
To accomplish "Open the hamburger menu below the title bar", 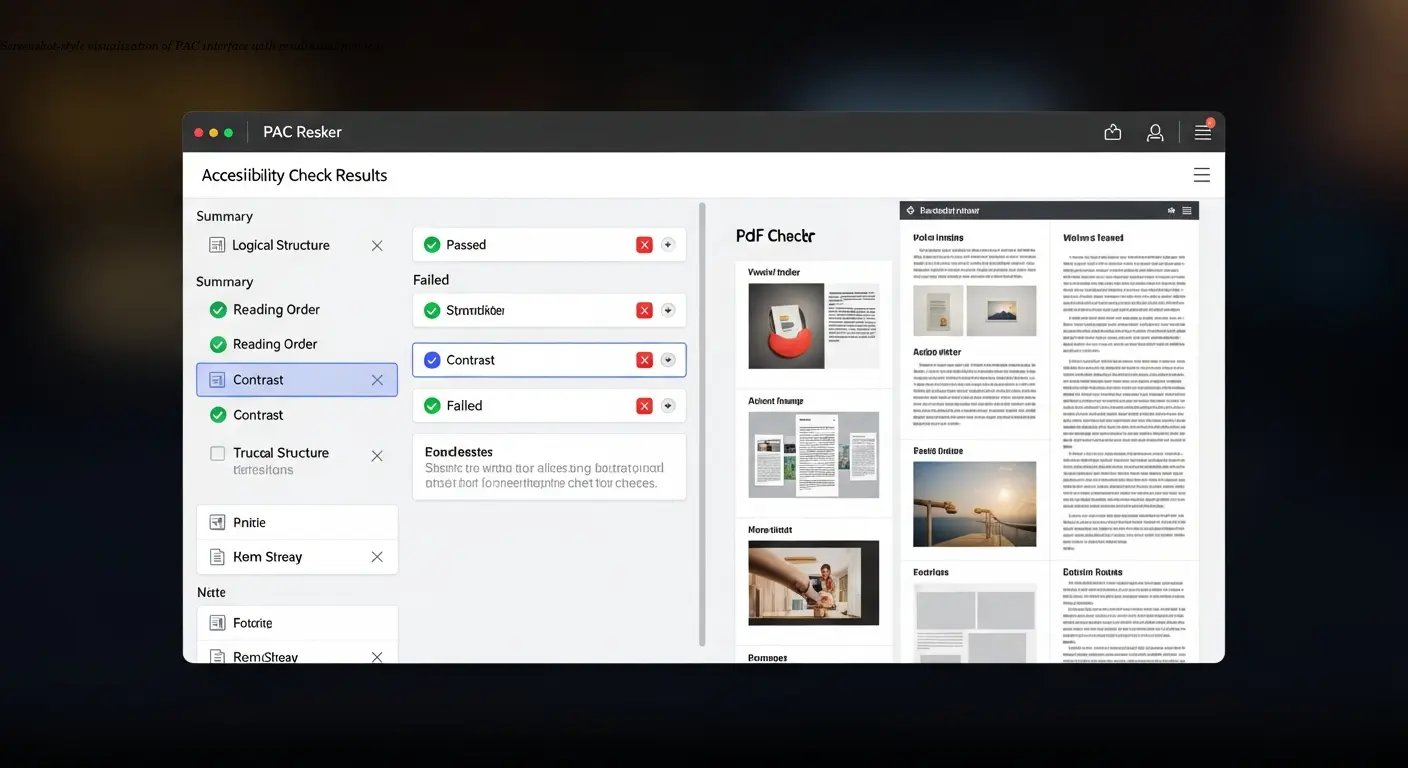I will 1201,174.
